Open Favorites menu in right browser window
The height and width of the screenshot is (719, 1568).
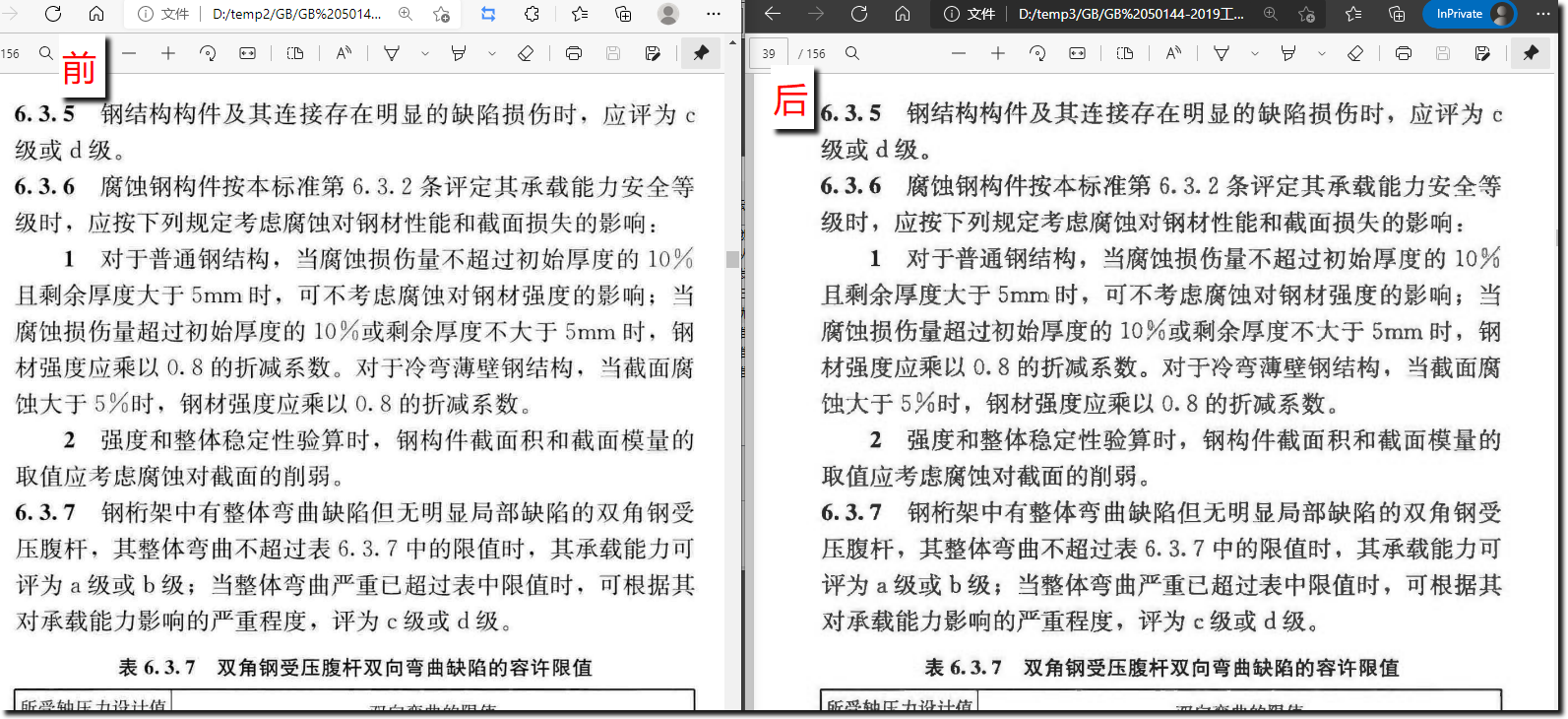click(1353, 14)
